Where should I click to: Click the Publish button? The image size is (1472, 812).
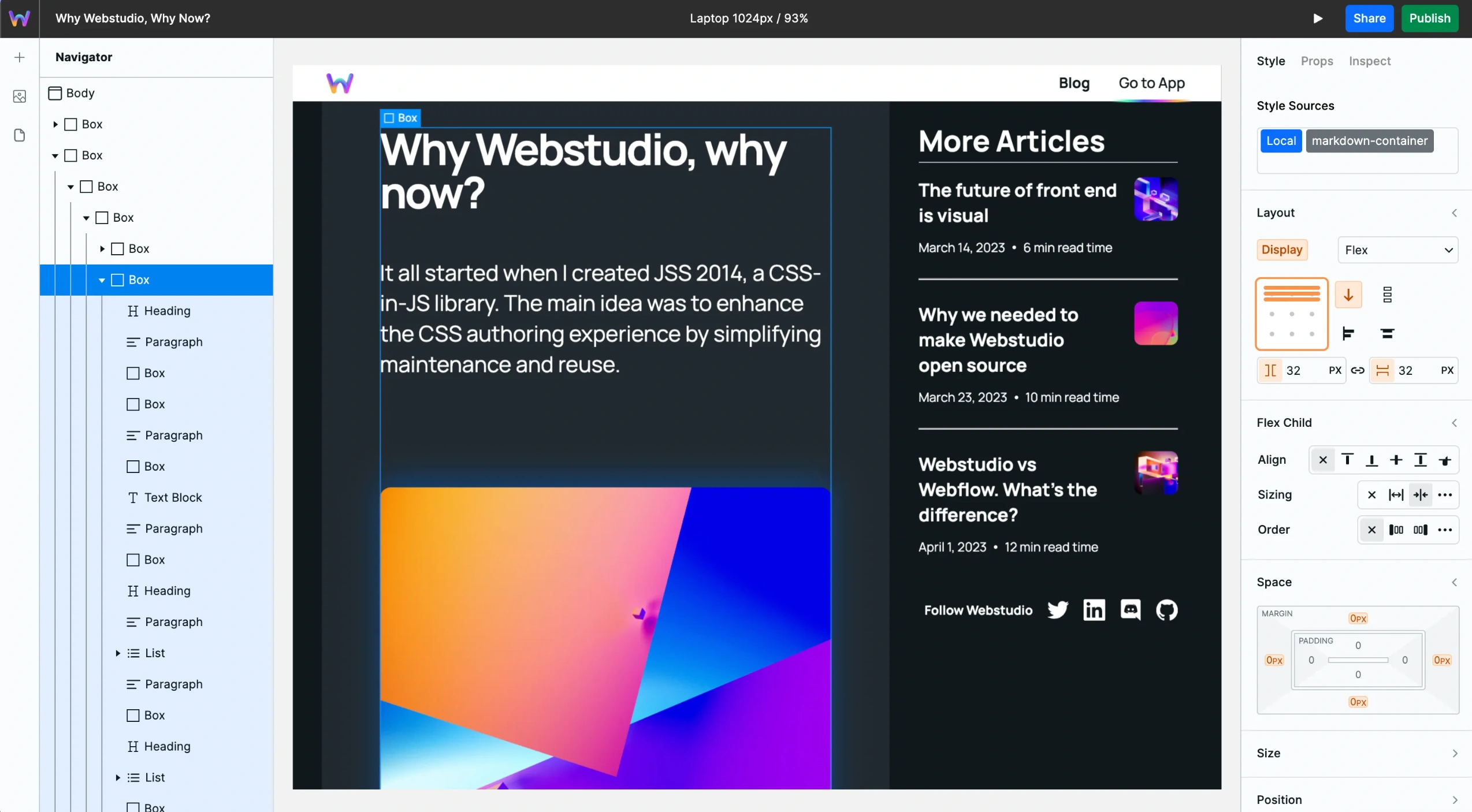tap(1429, 18)
